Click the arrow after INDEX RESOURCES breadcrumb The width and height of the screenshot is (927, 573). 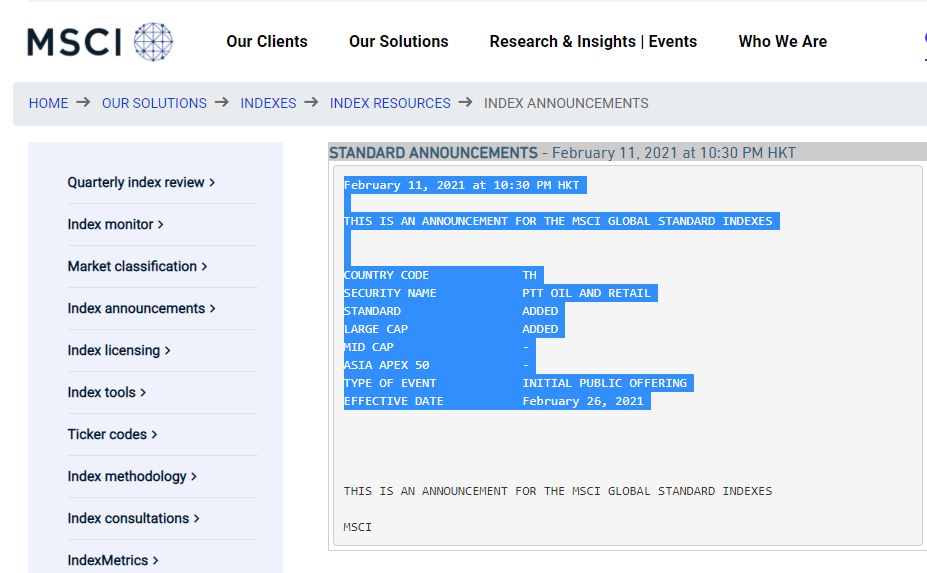465,102
